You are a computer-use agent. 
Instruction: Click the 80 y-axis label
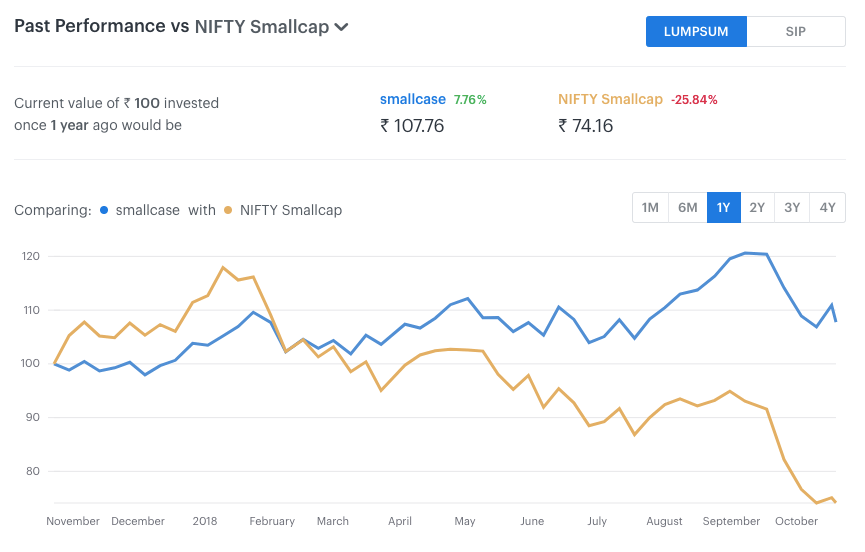tap(33, 471)
